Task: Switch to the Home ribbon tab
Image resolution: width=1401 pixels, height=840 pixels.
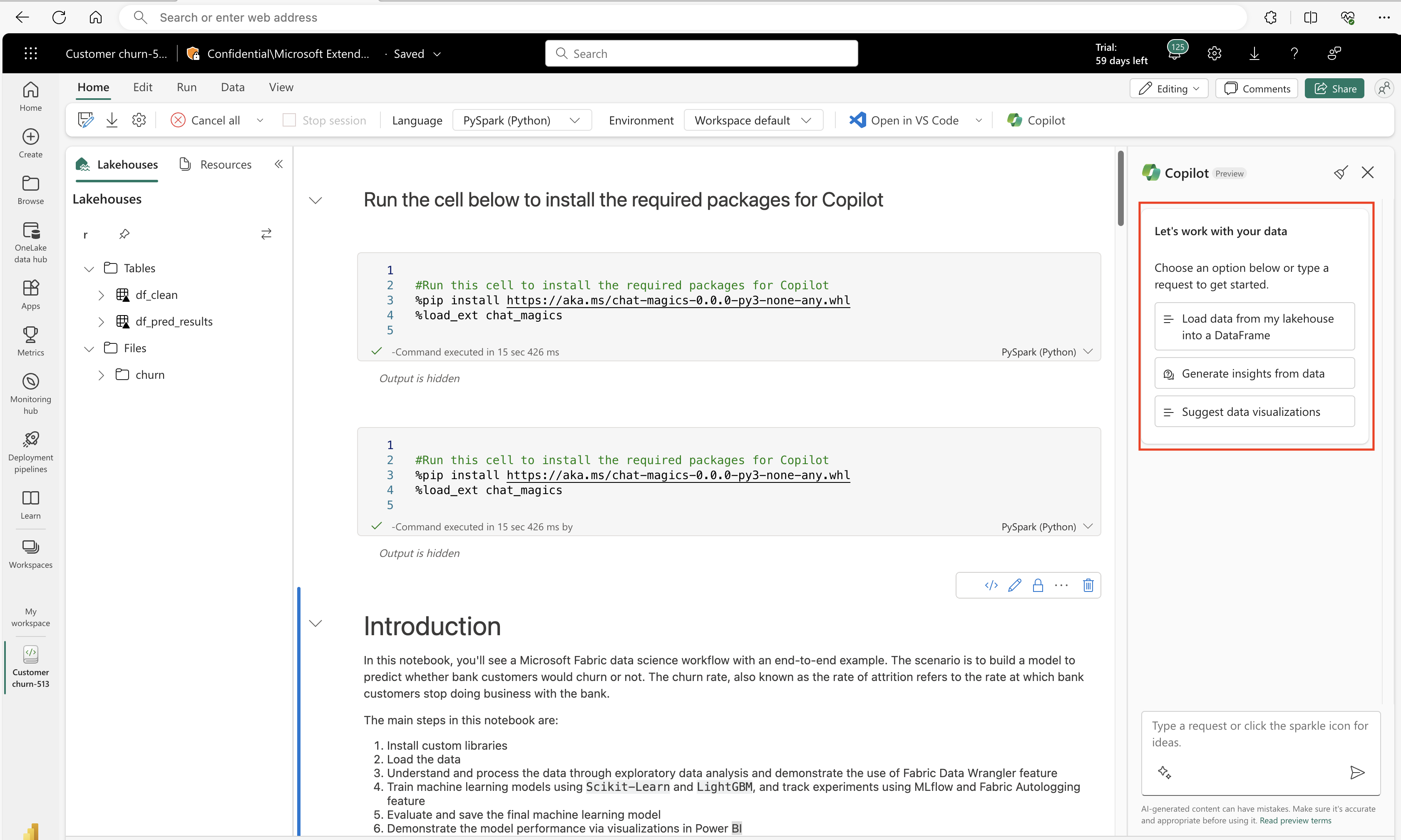Action: tap(93, 87)
